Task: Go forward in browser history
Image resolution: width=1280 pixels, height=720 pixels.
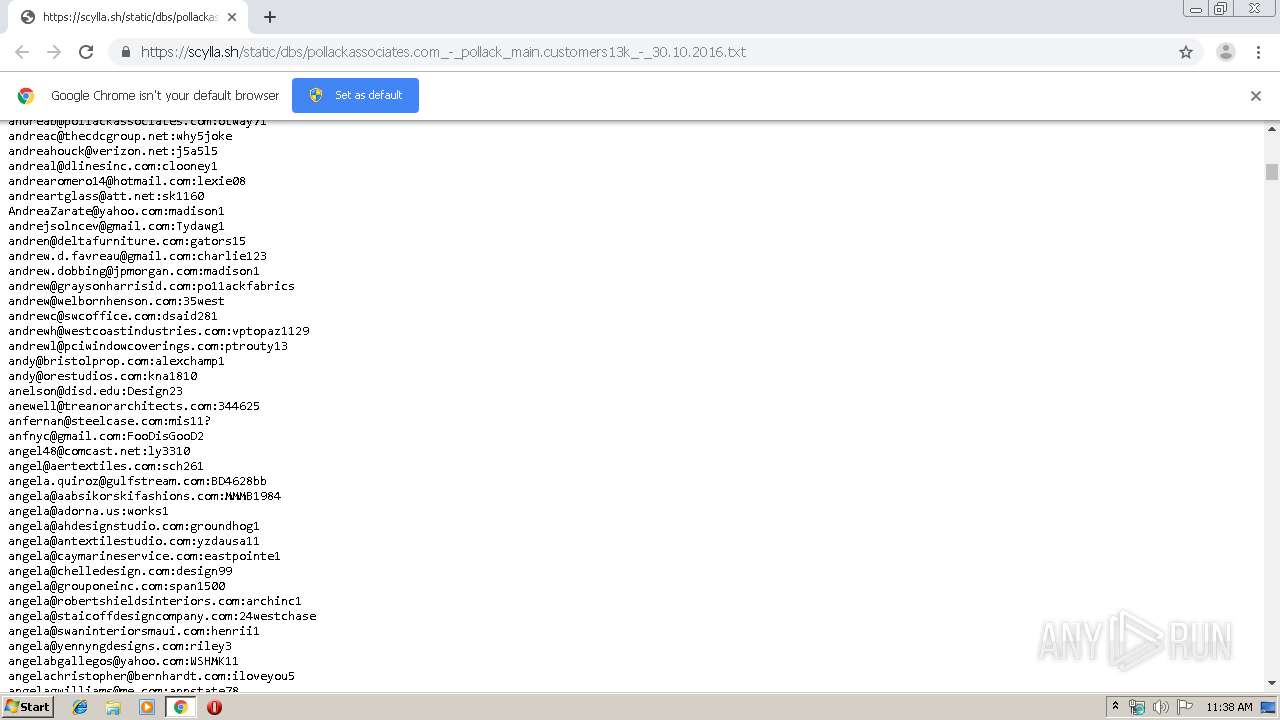Action: 54,52
